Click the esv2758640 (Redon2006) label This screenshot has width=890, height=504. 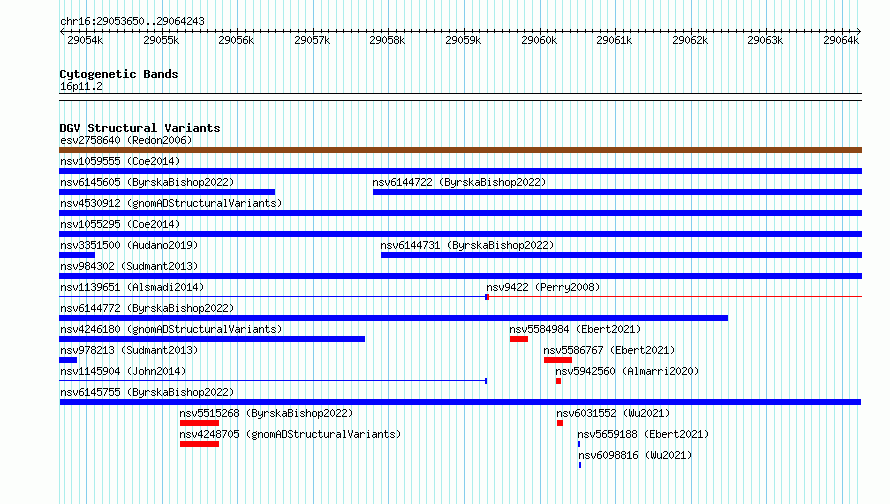(126, 140)
